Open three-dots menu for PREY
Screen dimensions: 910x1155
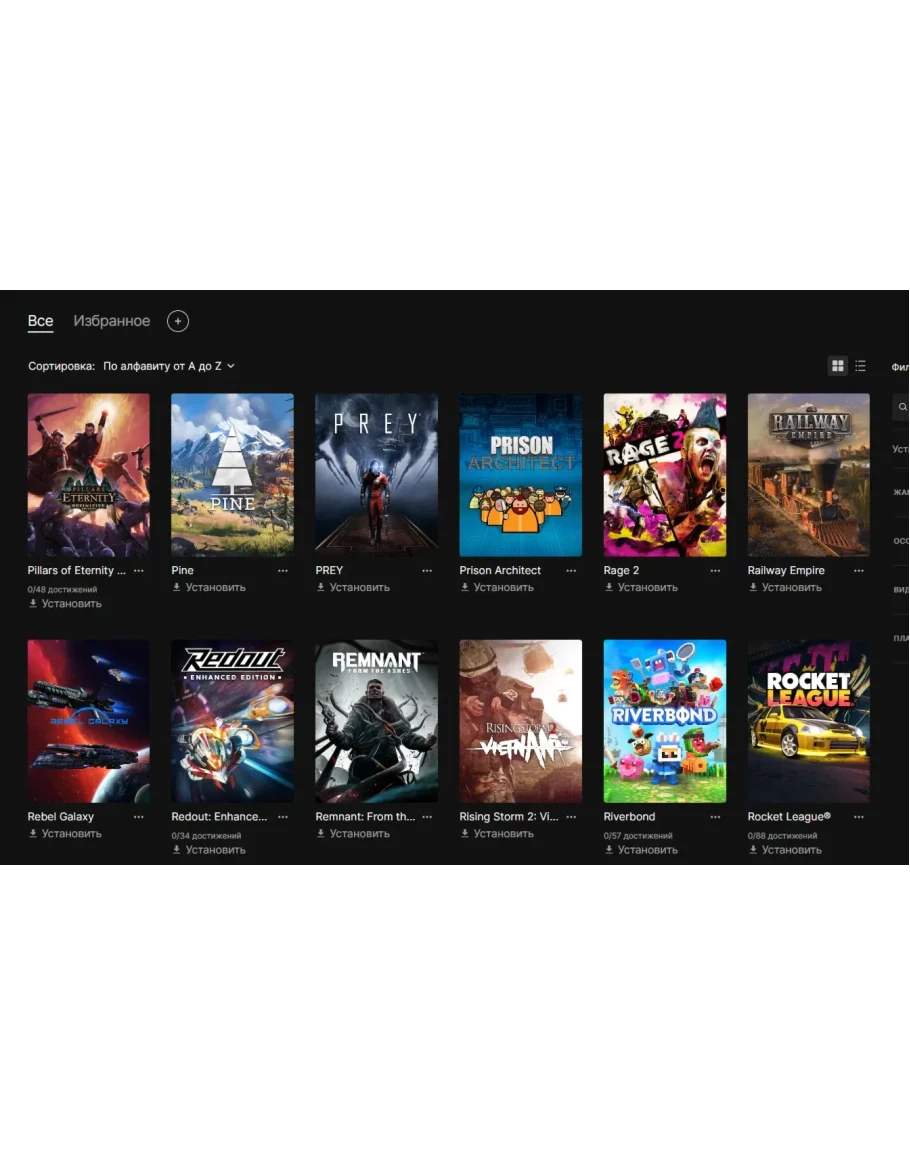[x=427, y=571]
